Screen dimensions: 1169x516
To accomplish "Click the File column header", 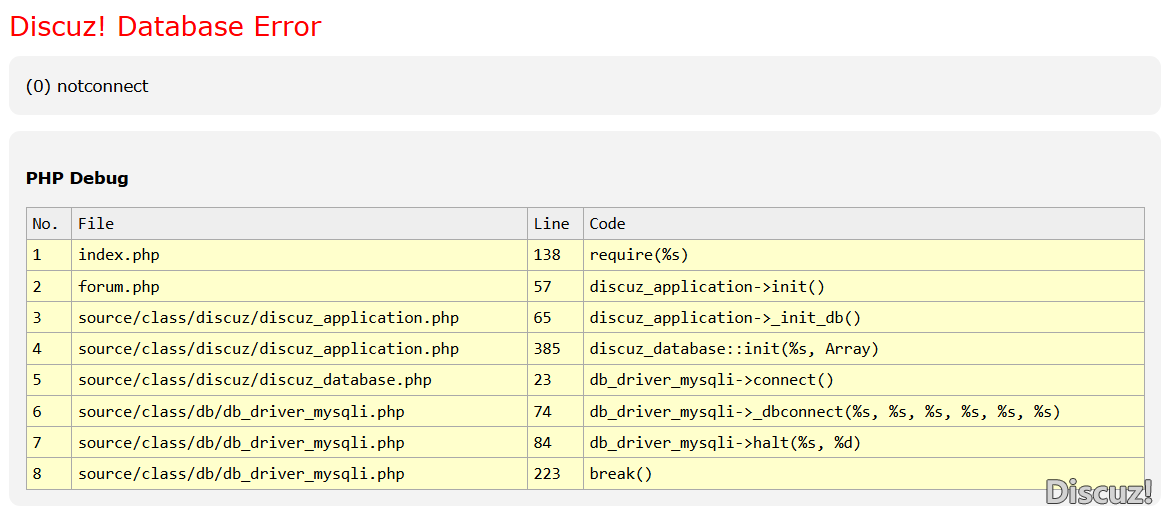I will [x=96, y=223].
